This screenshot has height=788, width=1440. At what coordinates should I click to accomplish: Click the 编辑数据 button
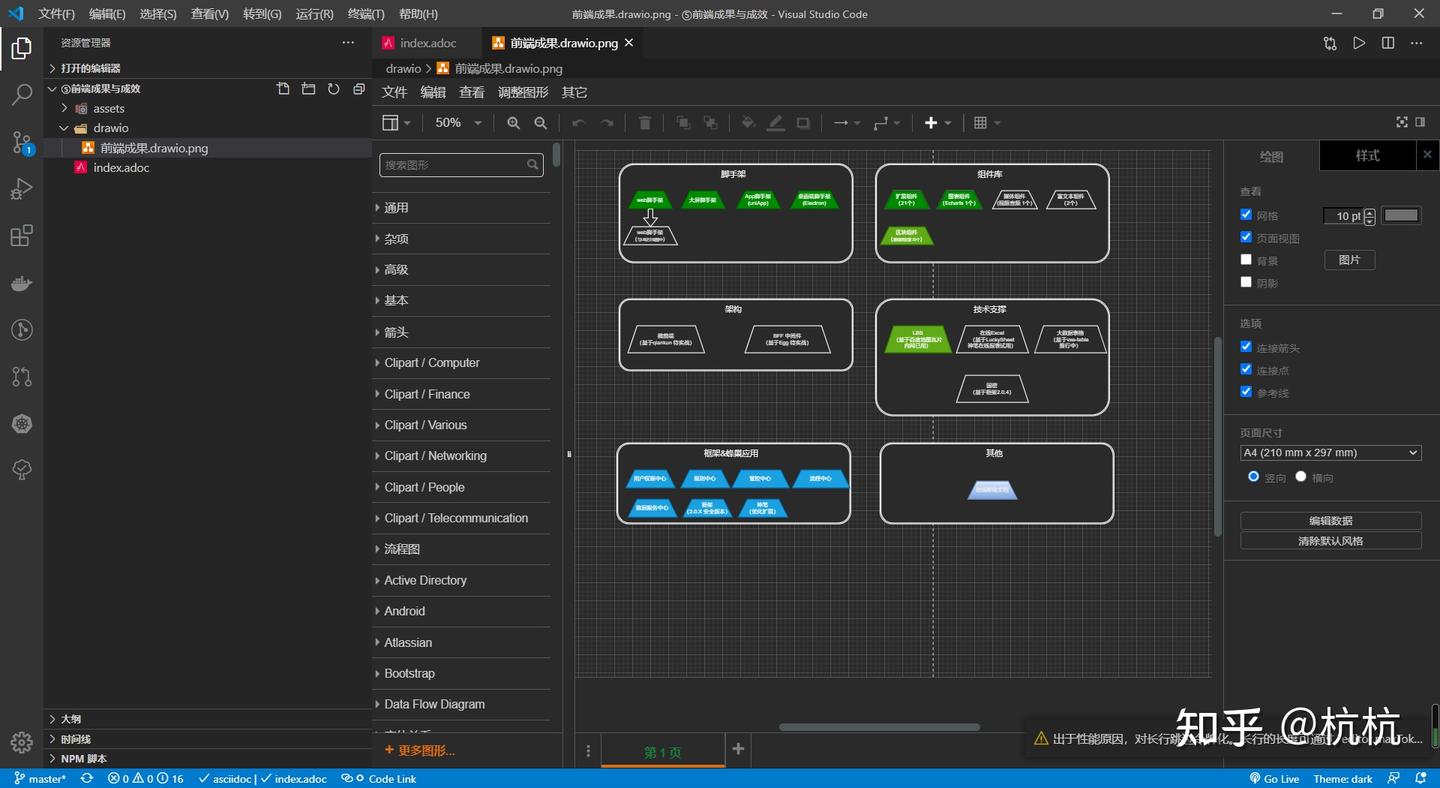tap(1330, 520)
